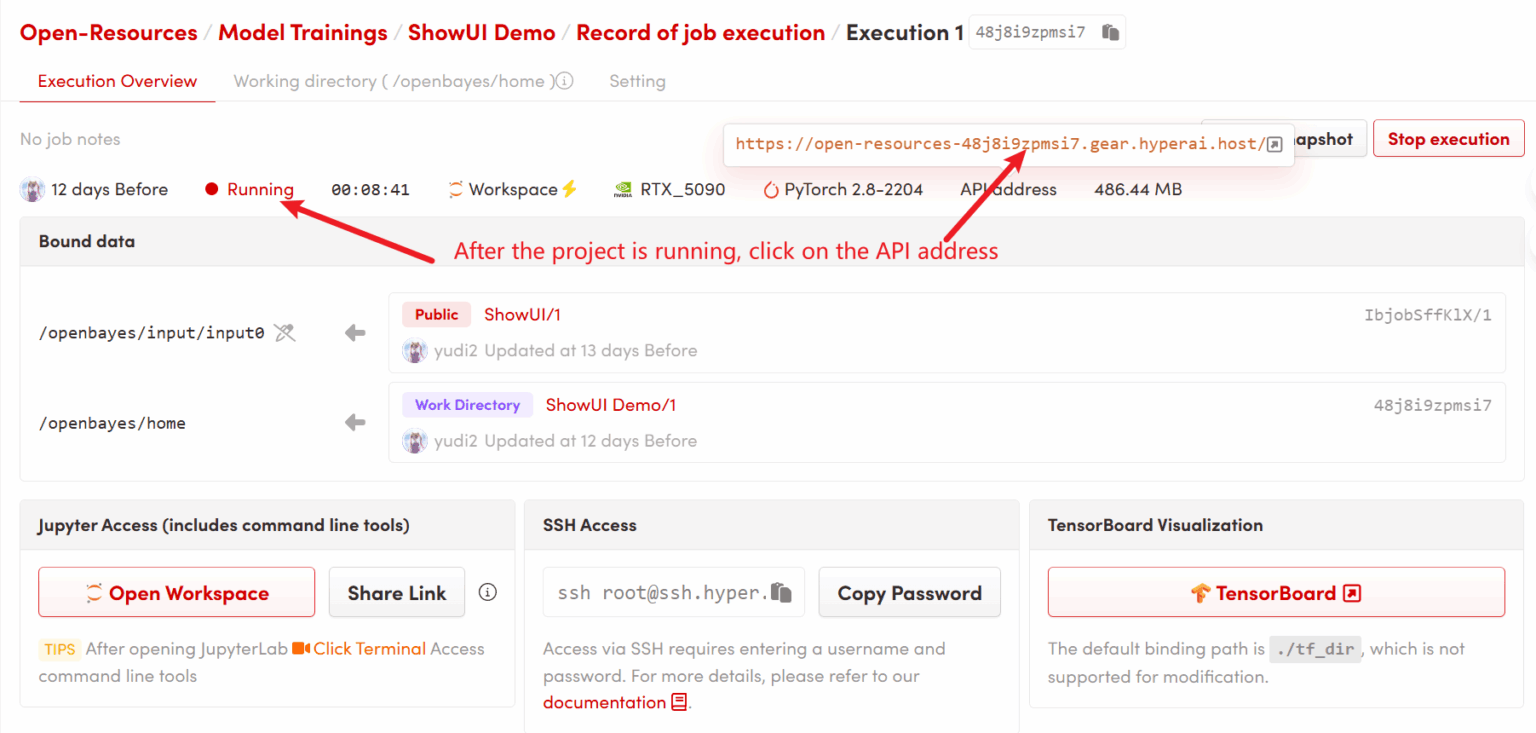
Task: Copy the execution ID 48j8i9zpmsi7
Action: click(1110, 33)
